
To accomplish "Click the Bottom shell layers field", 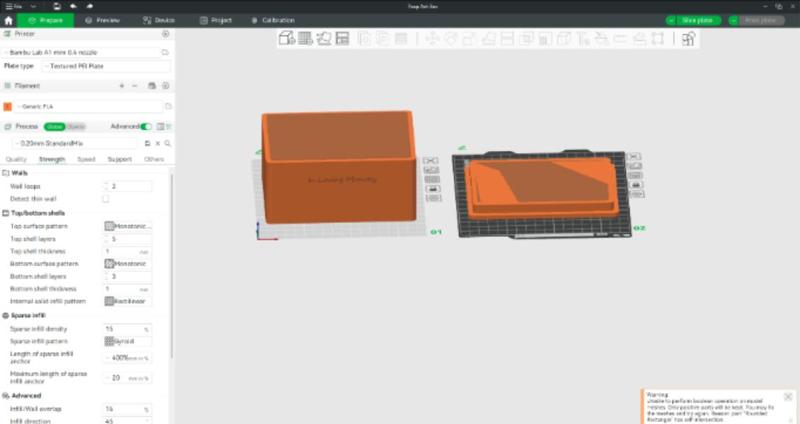I will point(128,276).
